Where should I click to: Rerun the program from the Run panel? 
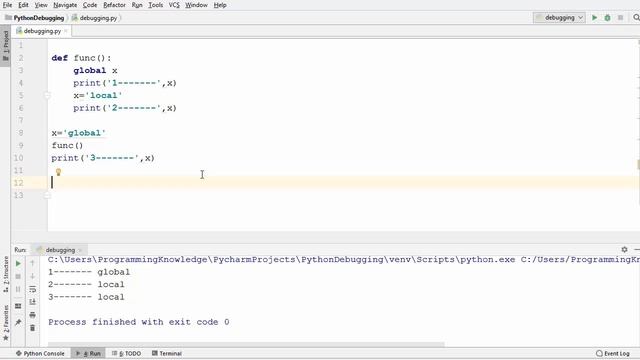click(18, 264)
